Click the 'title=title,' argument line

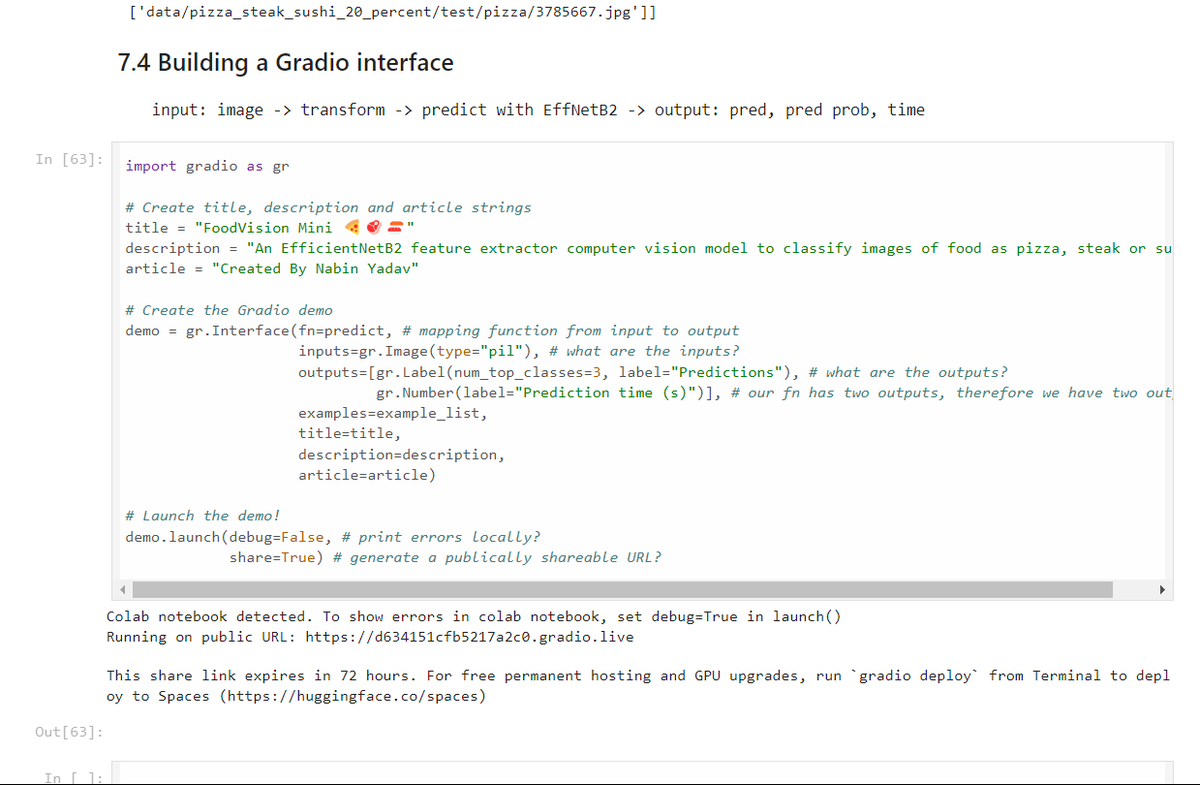pyautogui.click(x=350, y=433)
